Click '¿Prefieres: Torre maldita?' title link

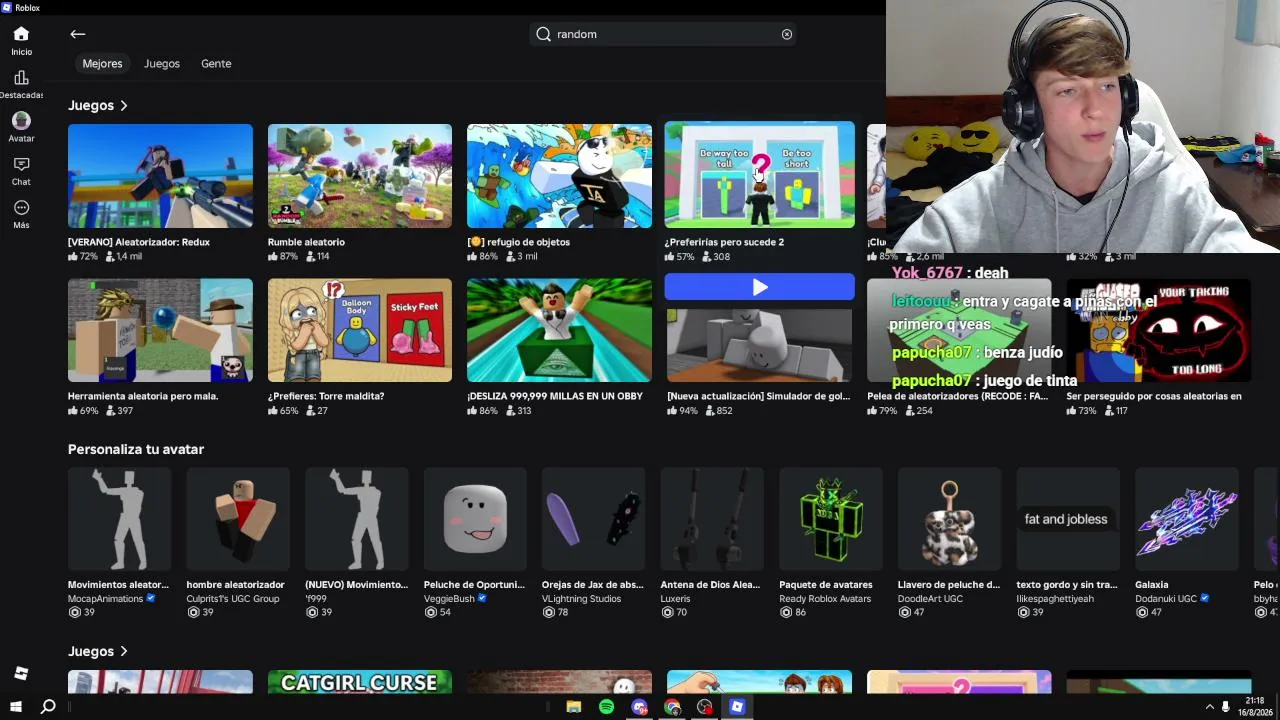326,396
